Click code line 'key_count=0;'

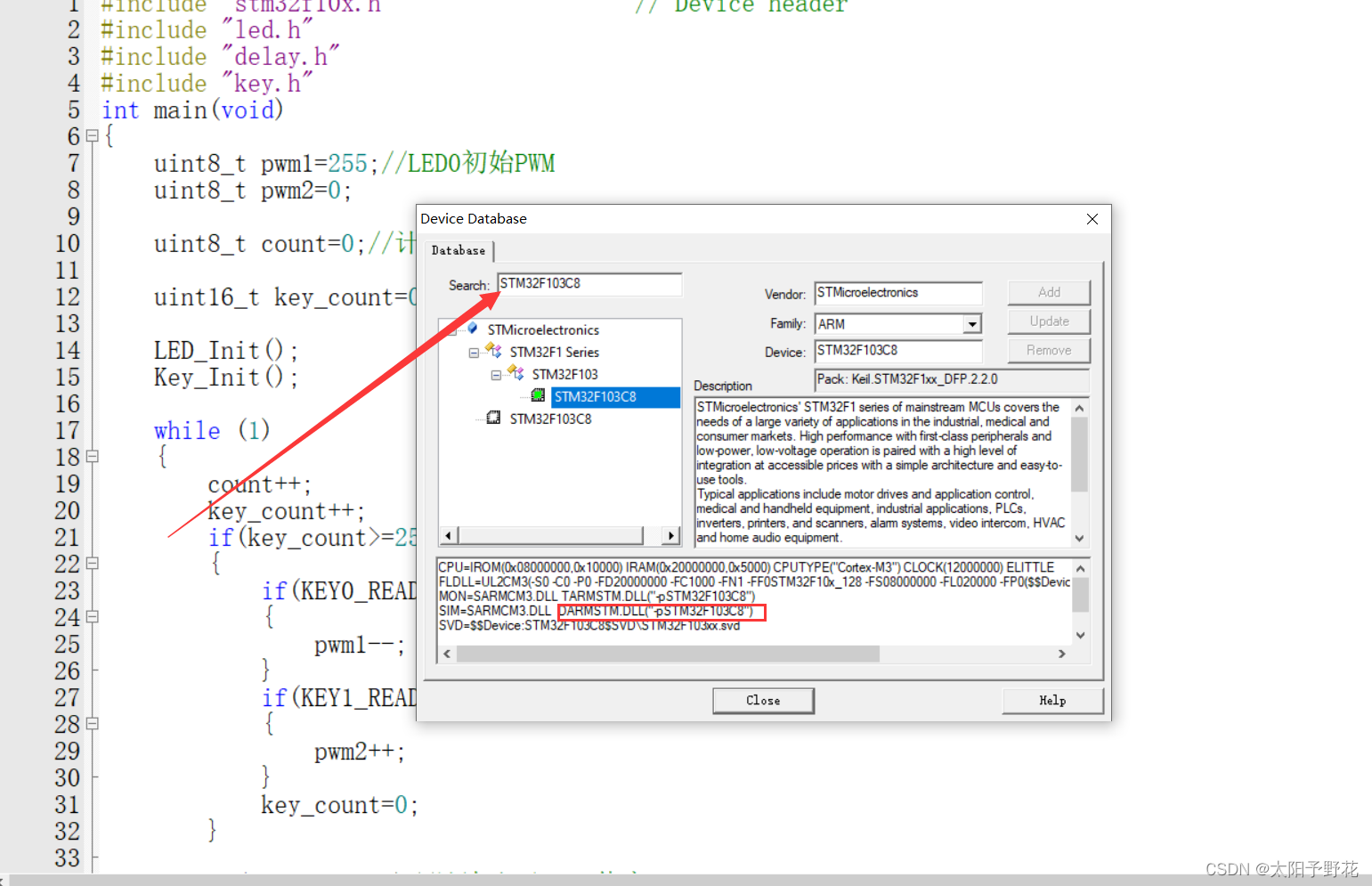pyautogui.click(x=339, y=804)
